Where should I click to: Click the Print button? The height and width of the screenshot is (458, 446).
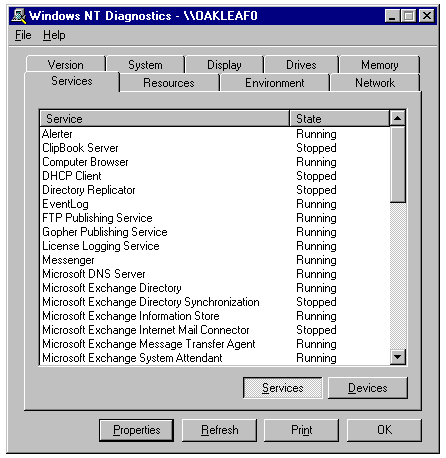click(301, 430)
